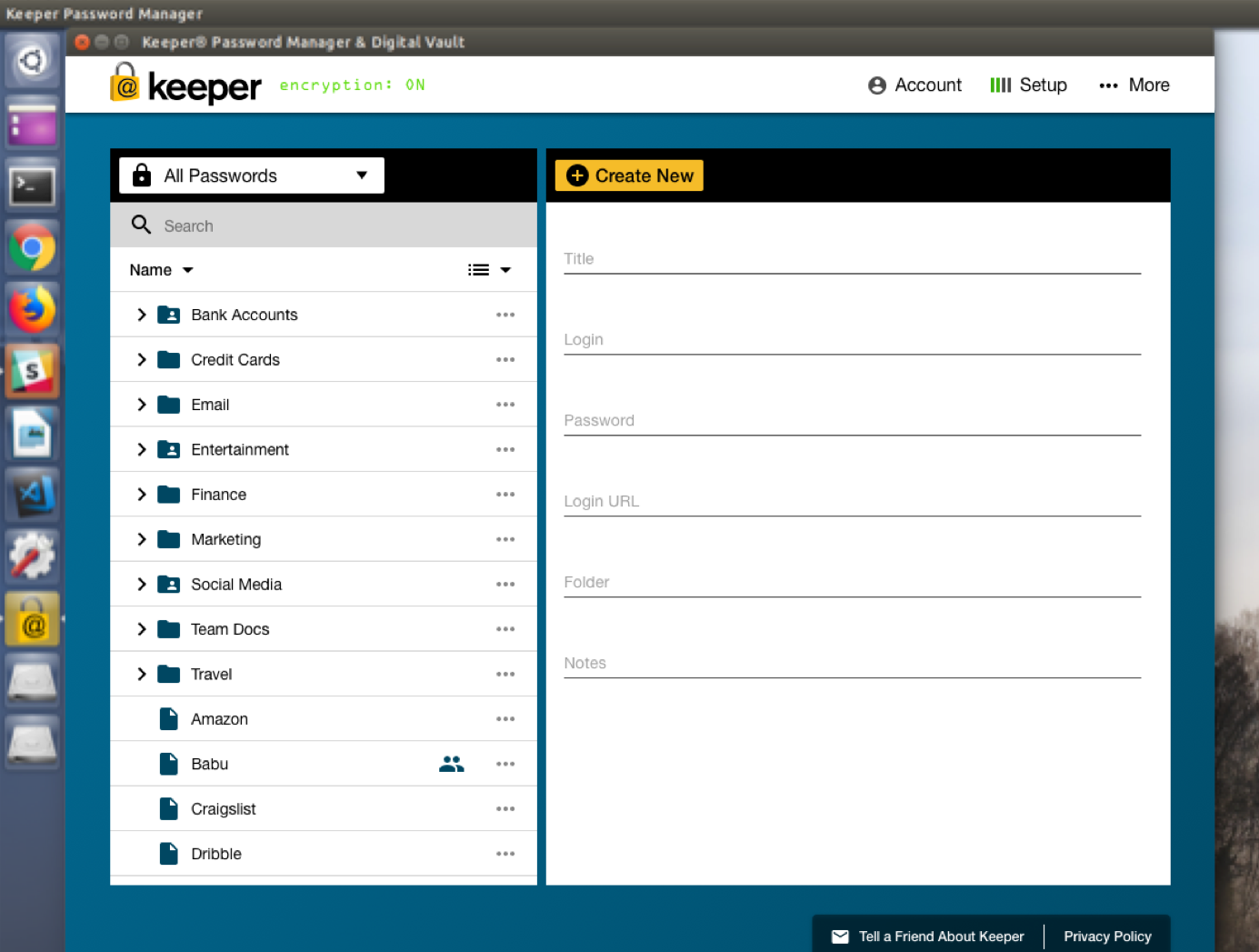The width and height of the screenshot is (1259, 952).
Task: Open the Craigslist record file icon
Action: click(168, 809)
